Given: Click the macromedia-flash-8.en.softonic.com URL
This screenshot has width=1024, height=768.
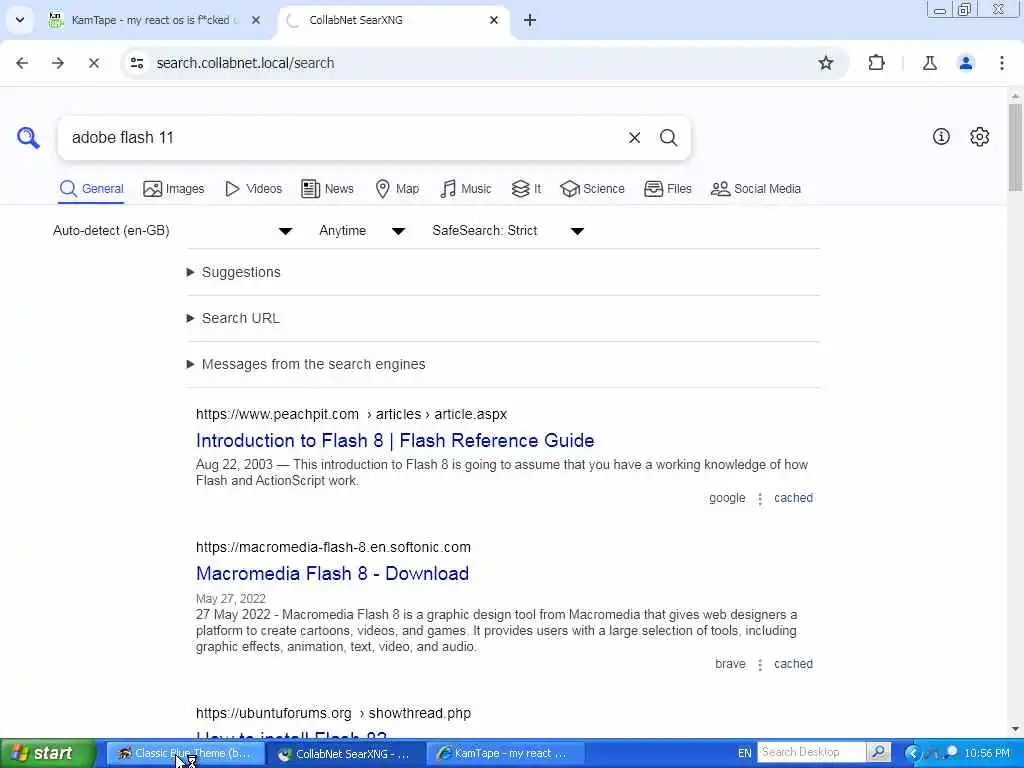Looking at the screenshot, I should click(x=333, y=547).
